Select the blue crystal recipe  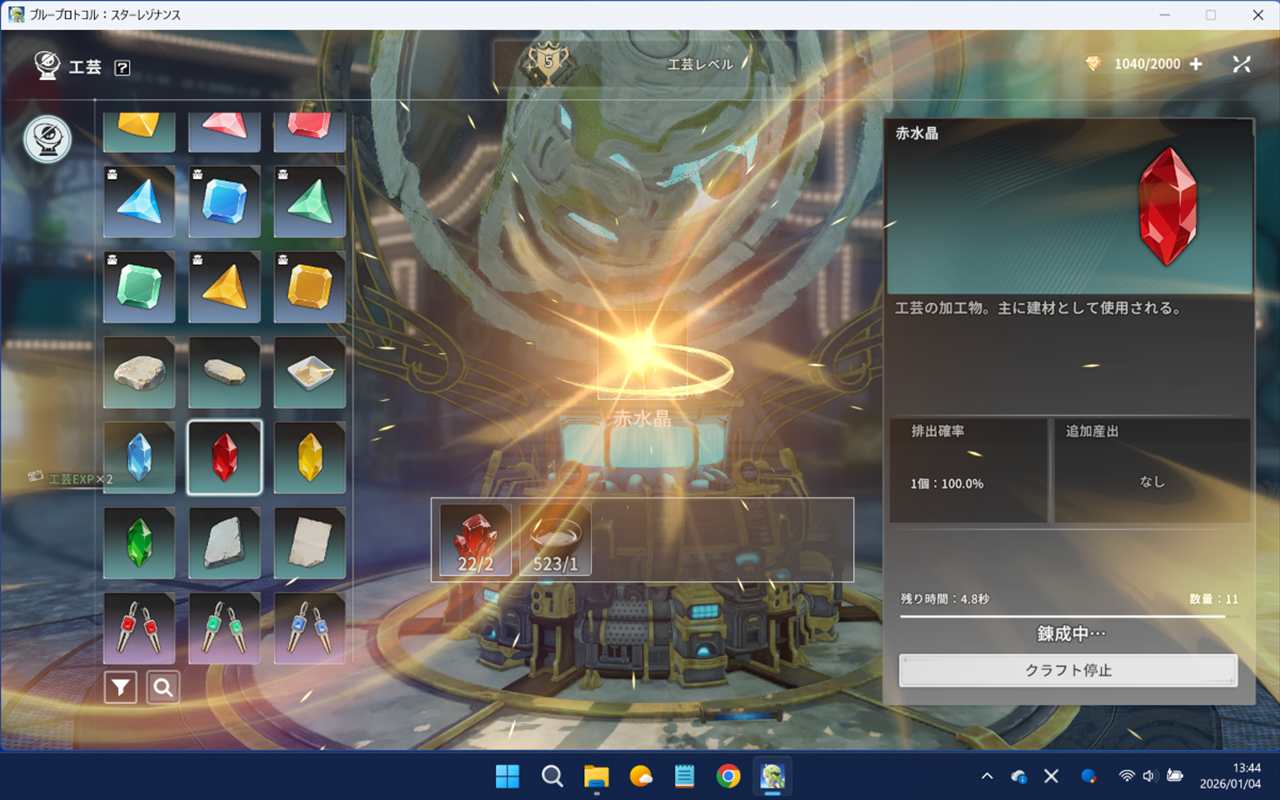click(x=139, y=458)
